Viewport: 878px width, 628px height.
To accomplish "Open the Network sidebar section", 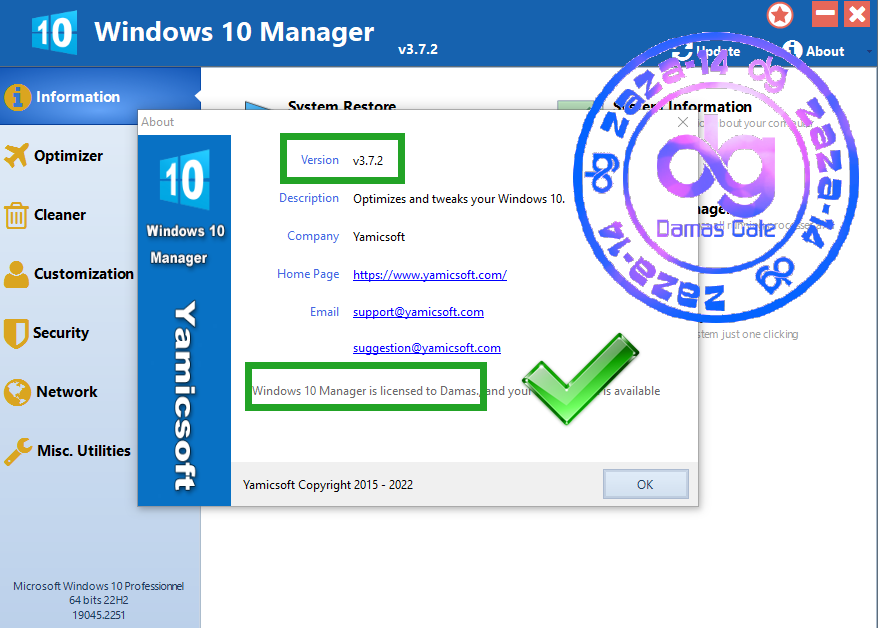I will point(67,392).
